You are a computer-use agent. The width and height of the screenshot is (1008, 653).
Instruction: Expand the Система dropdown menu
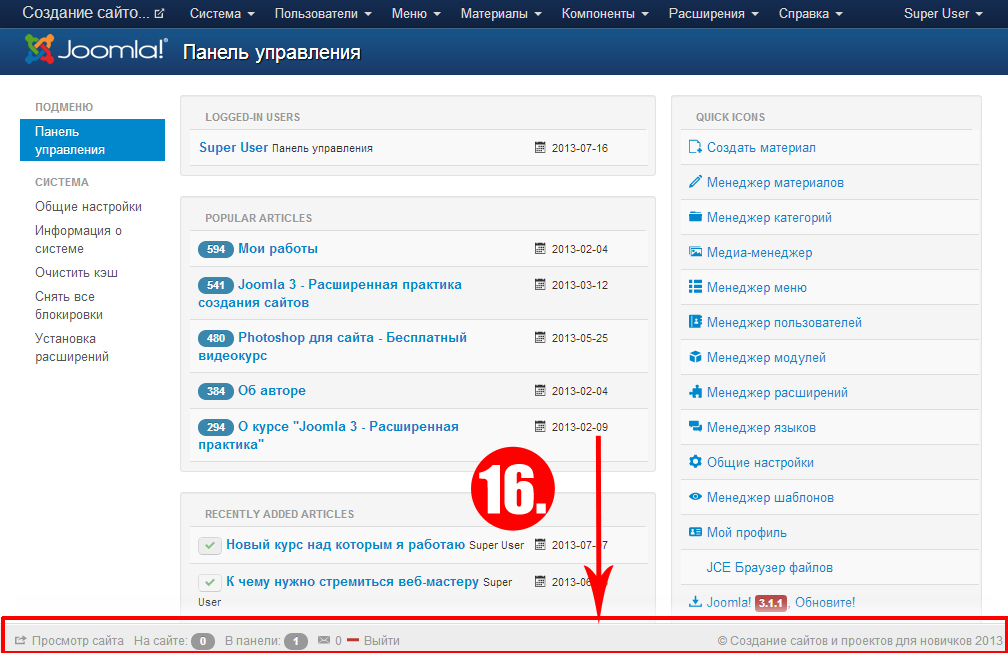222,14
